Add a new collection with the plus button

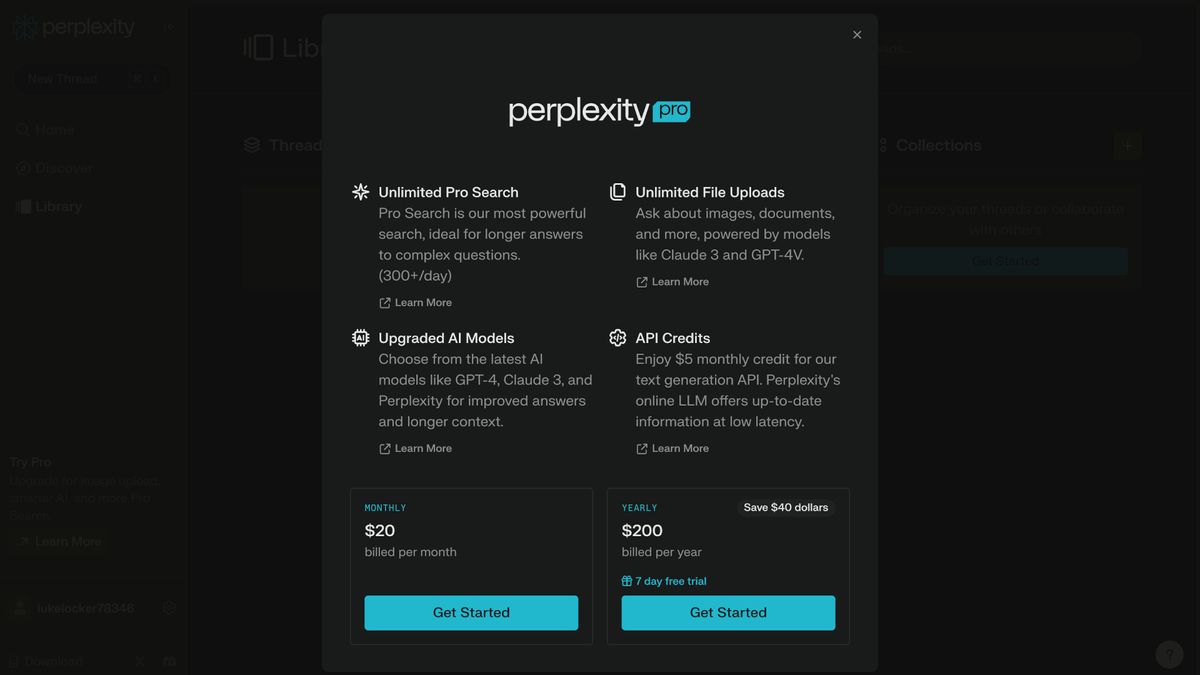point(1127,146)
